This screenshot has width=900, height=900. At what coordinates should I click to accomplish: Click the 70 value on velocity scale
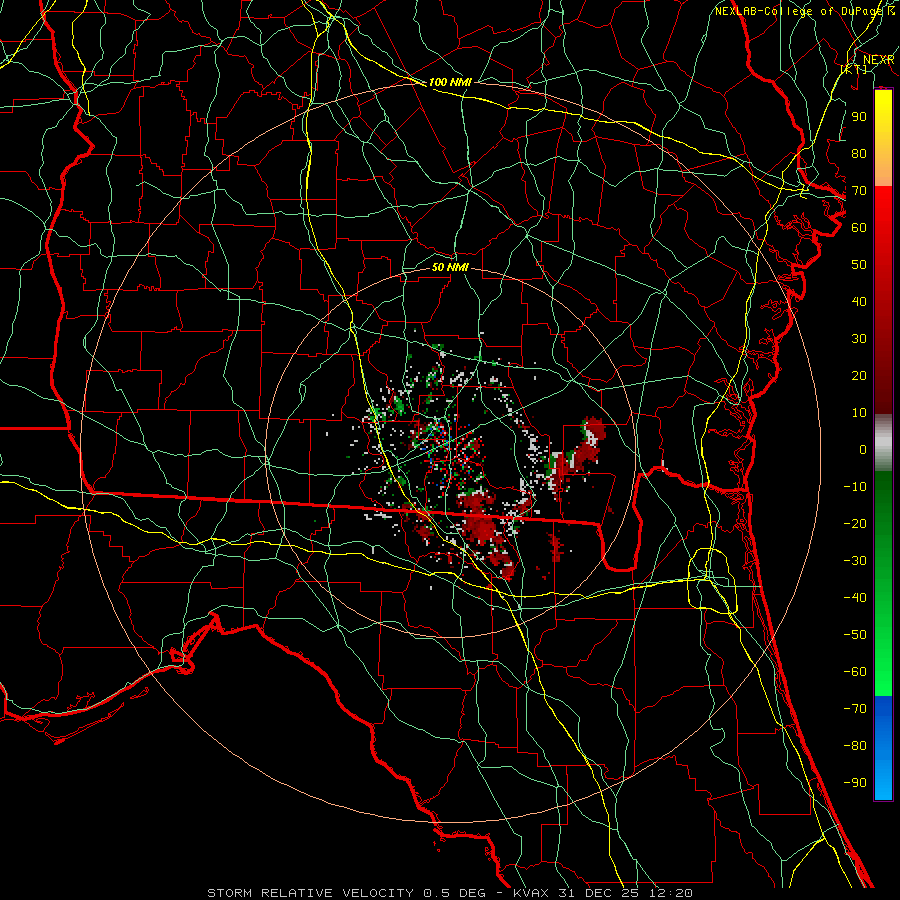click(x=859, y=191)
